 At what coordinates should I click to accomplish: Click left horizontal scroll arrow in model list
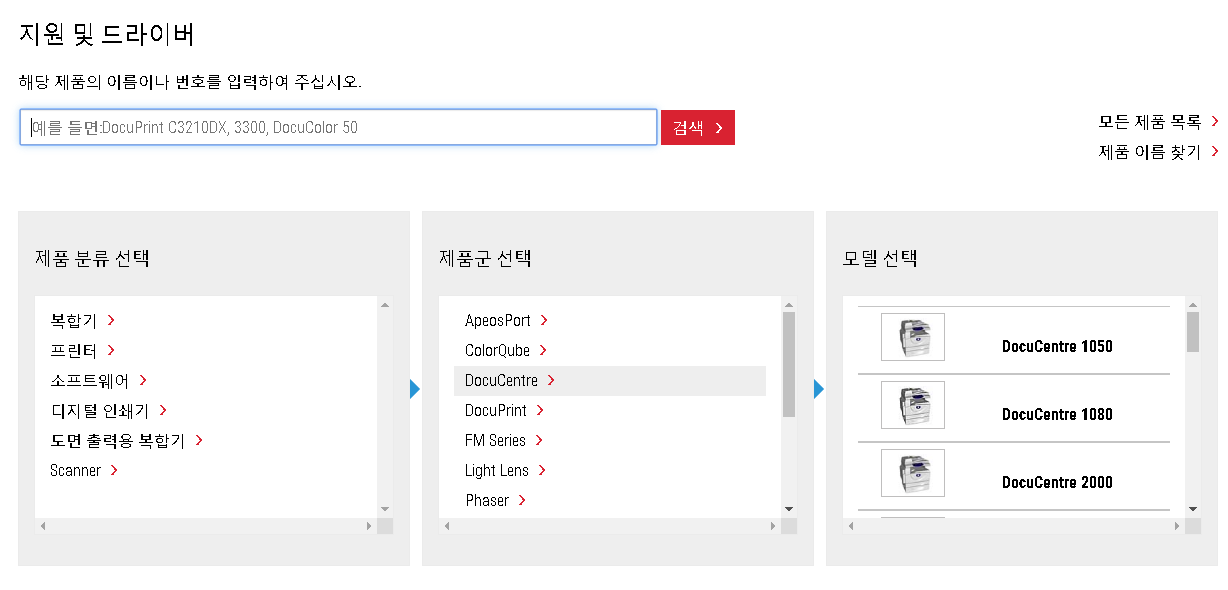[x=851, y=526]
